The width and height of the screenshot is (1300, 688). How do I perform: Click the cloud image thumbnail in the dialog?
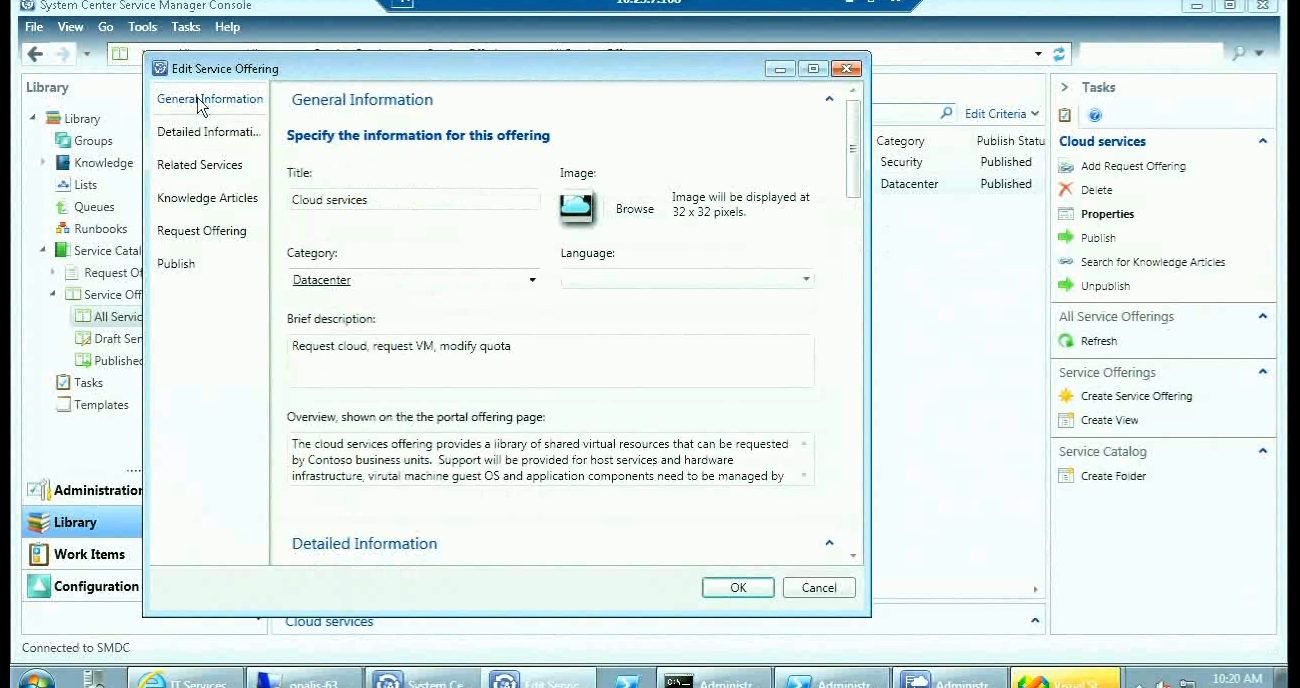pos(576,206)
